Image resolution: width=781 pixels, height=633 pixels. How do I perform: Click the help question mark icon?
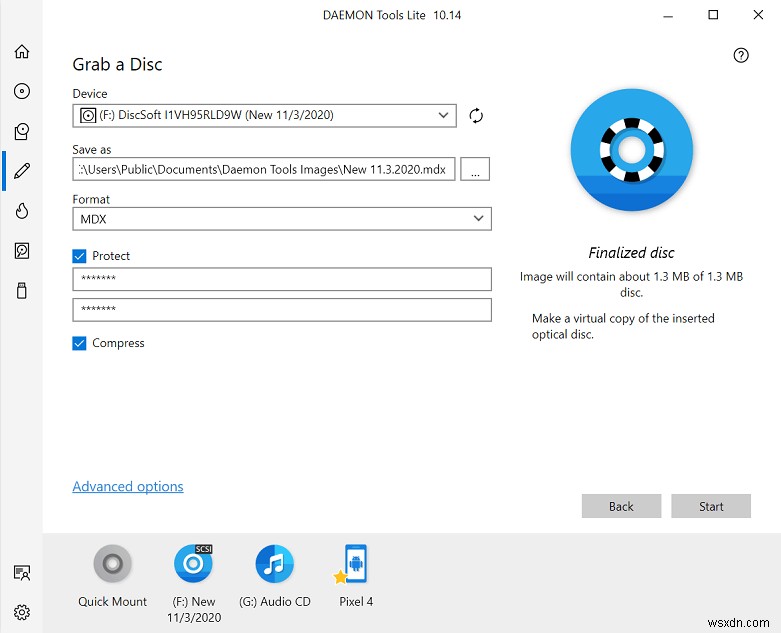741,55
